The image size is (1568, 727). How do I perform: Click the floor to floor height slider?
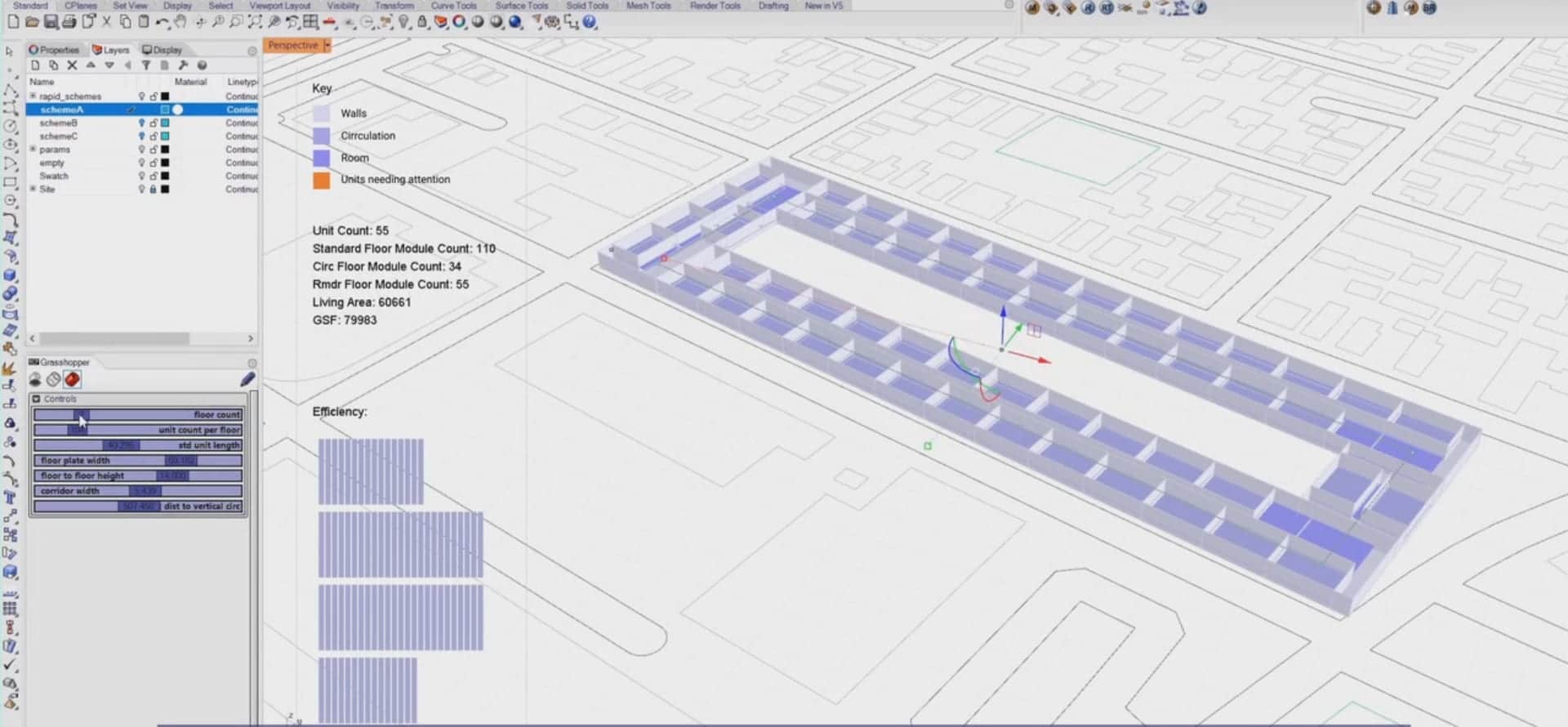[x=138, y=475]
